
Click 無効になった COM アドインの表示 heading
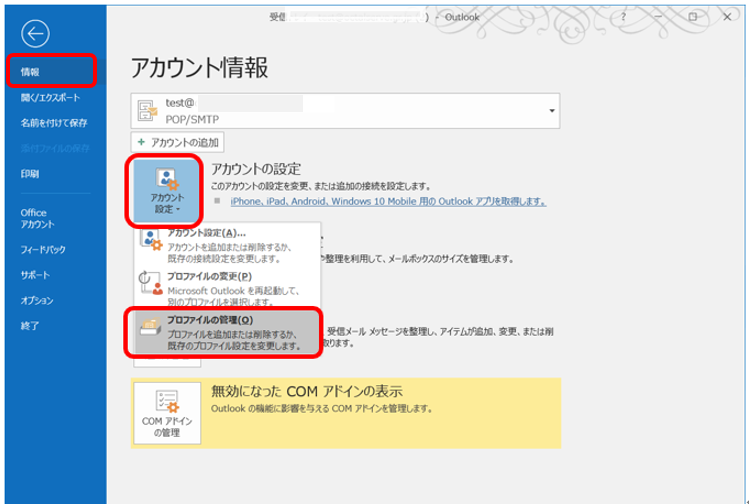307,391
